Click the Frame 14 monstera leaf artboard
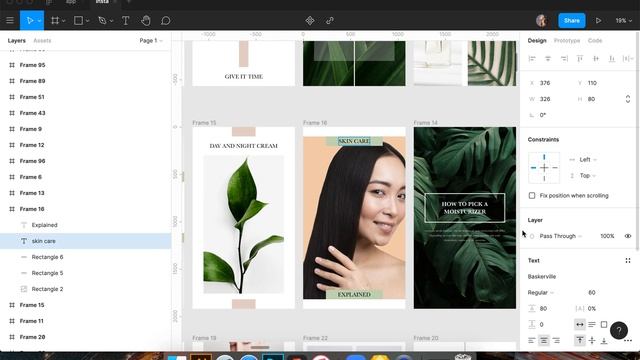This screenshot has height=360, width=640. click(x=464, y=218)
